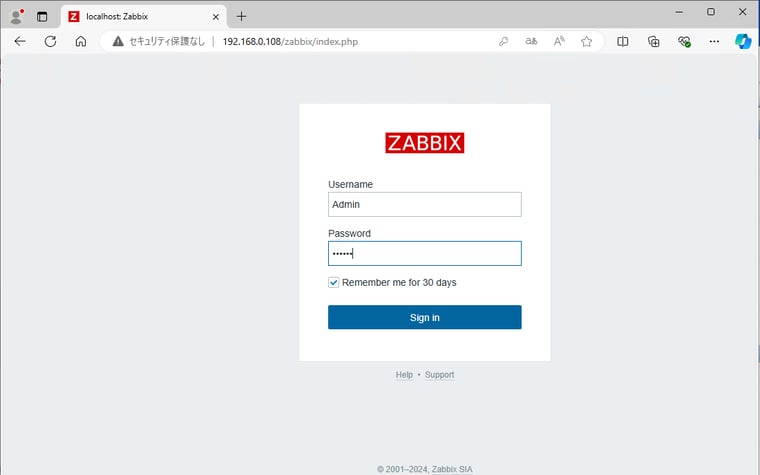This screenshot has width=760, height=475.
Task: Click the not secure warning icon
Action: pos(118,42)
